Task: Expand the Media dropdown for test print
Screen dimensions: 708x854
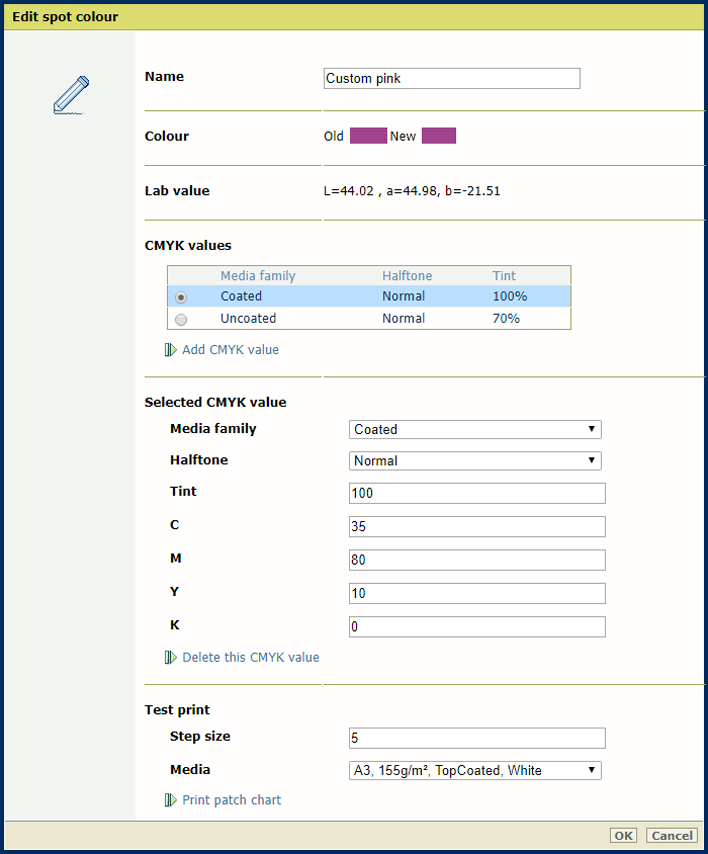Action: click(475, 770)
